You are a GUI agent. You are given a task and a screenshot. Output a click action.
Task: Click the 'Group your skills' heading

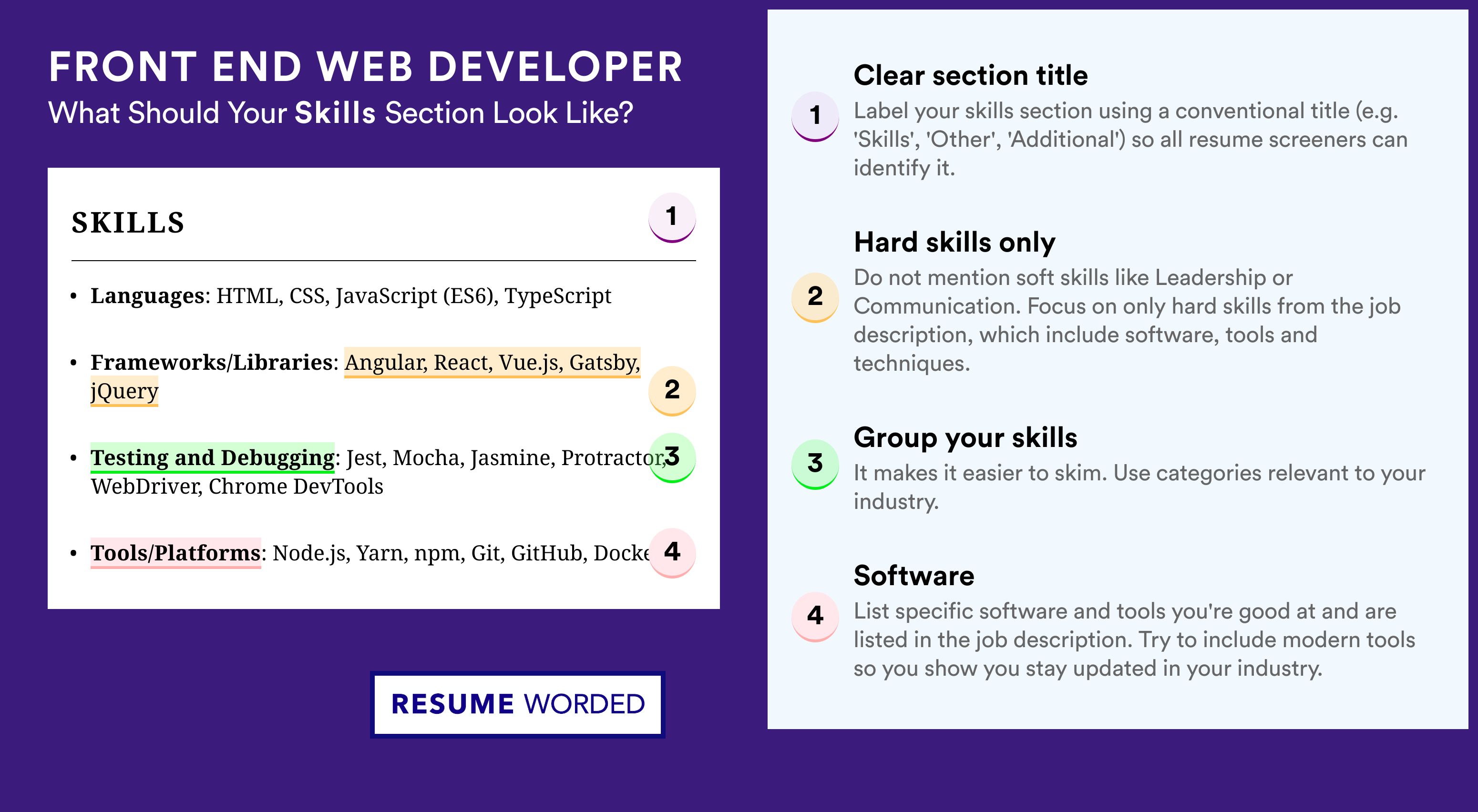click(x=965, y=437)
